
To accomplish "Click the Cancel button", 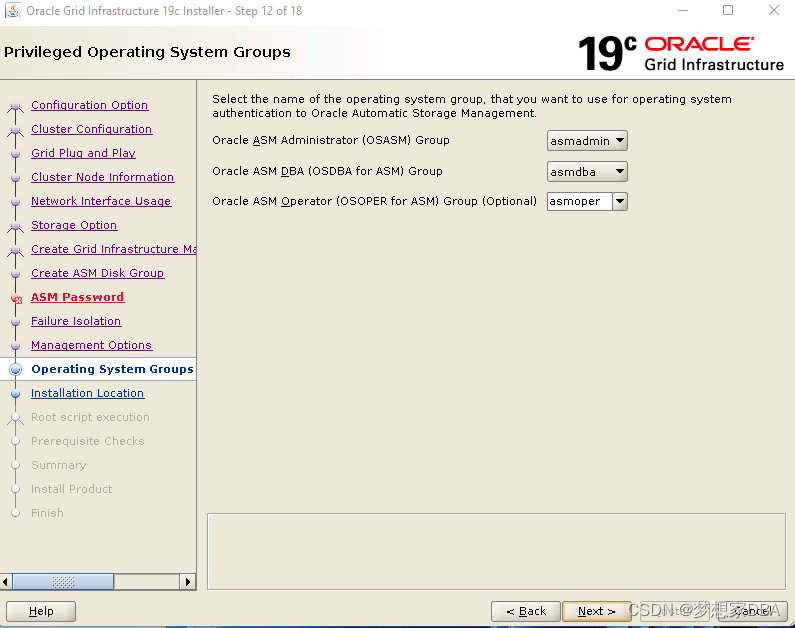I will click(x=752, y=611).
